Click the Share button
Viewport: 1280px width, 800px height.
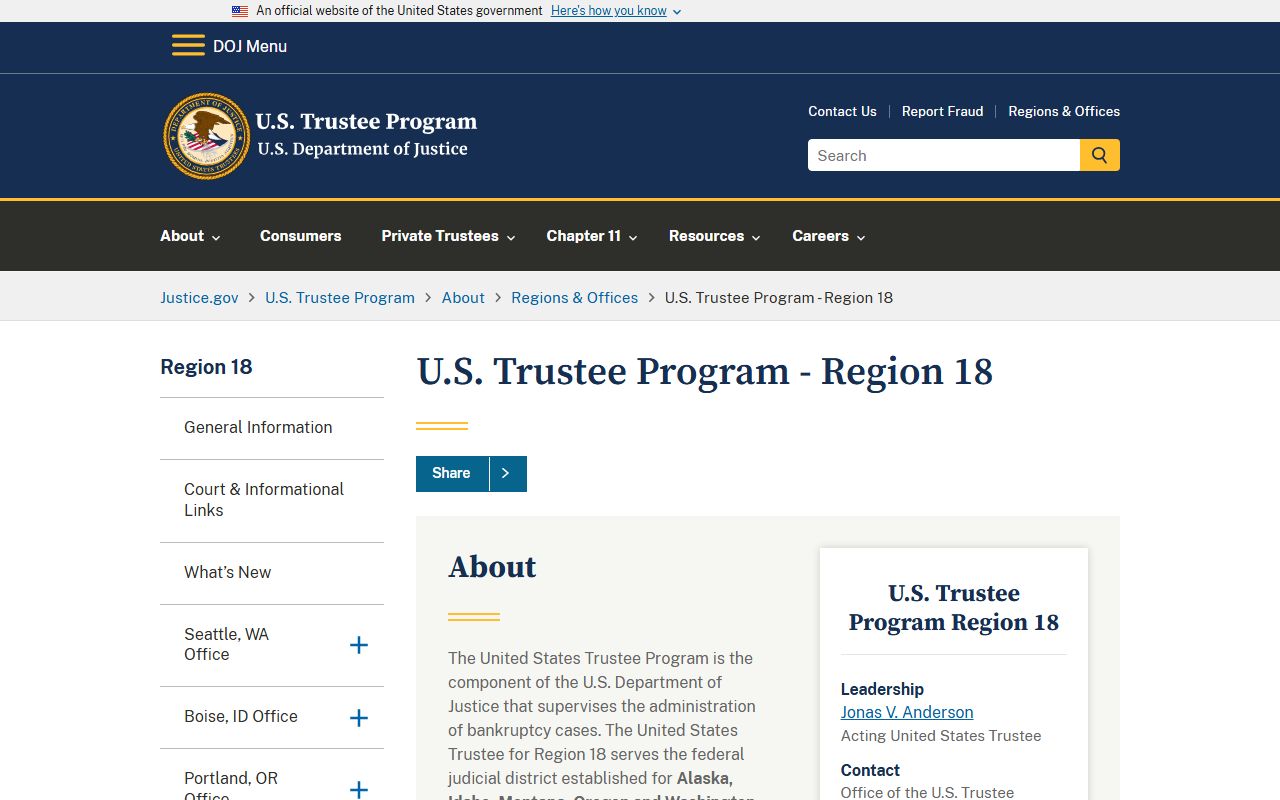451,473
